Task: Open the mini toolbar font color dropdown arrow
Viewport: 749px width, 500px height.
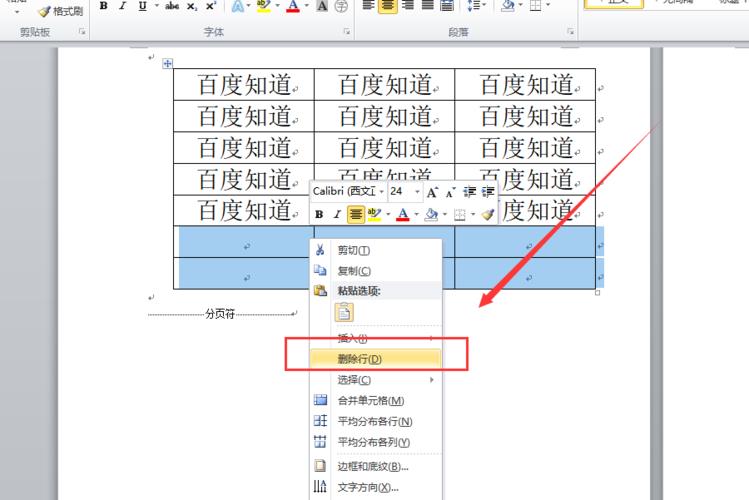Action: tap(416, 214)
